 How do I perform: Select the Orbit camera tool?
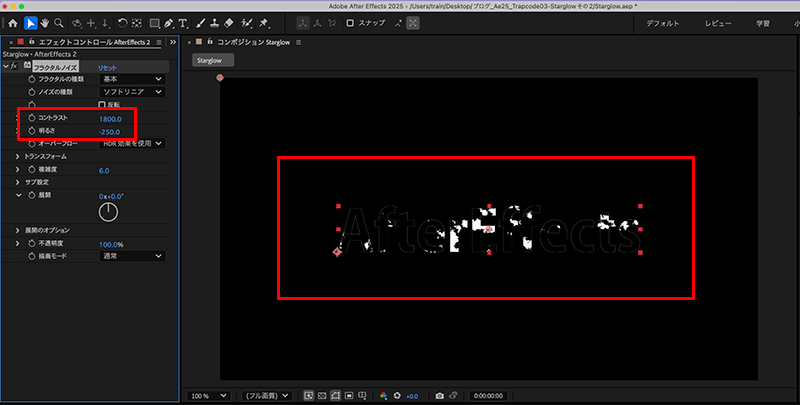(x=77, y=23)
